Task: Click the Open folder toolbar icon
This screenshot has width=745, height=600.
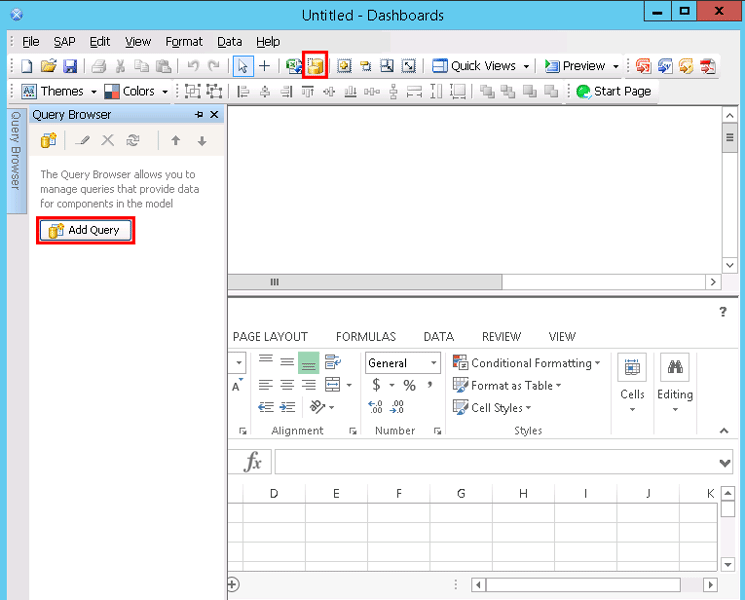Action: 48,66
